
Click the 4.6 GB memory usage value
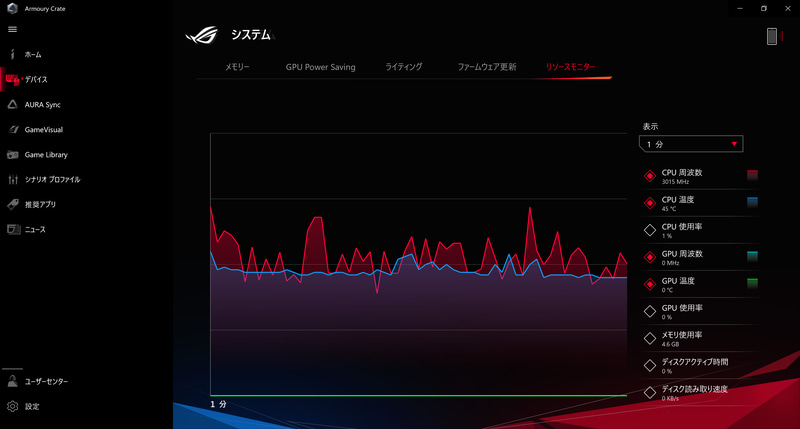(670, 344)
